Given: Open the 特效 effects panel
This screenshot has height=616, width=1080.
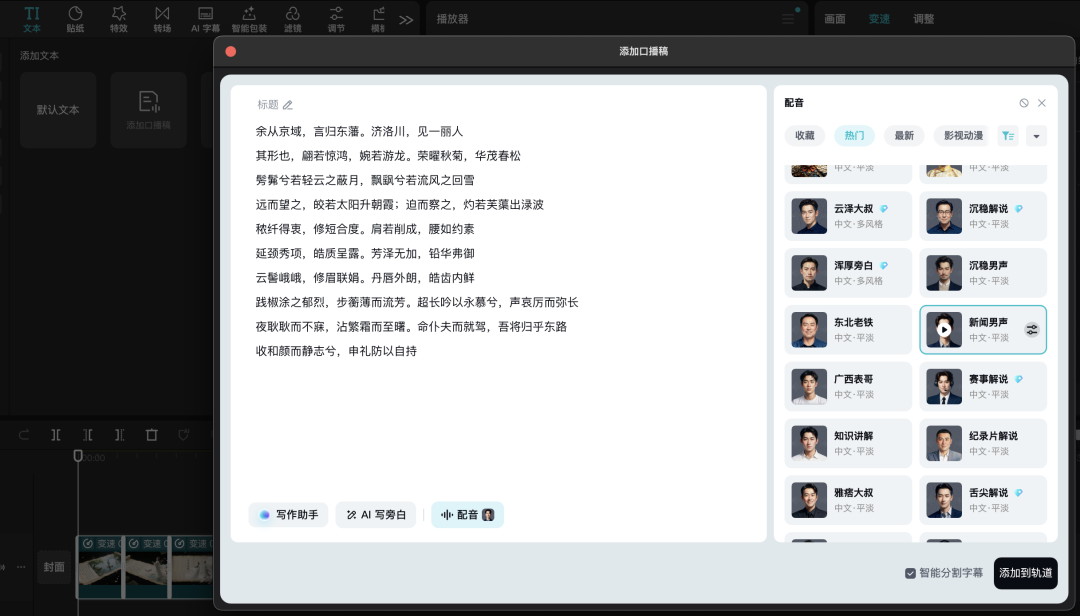Looking at the screenshot, I should [117, 18].
